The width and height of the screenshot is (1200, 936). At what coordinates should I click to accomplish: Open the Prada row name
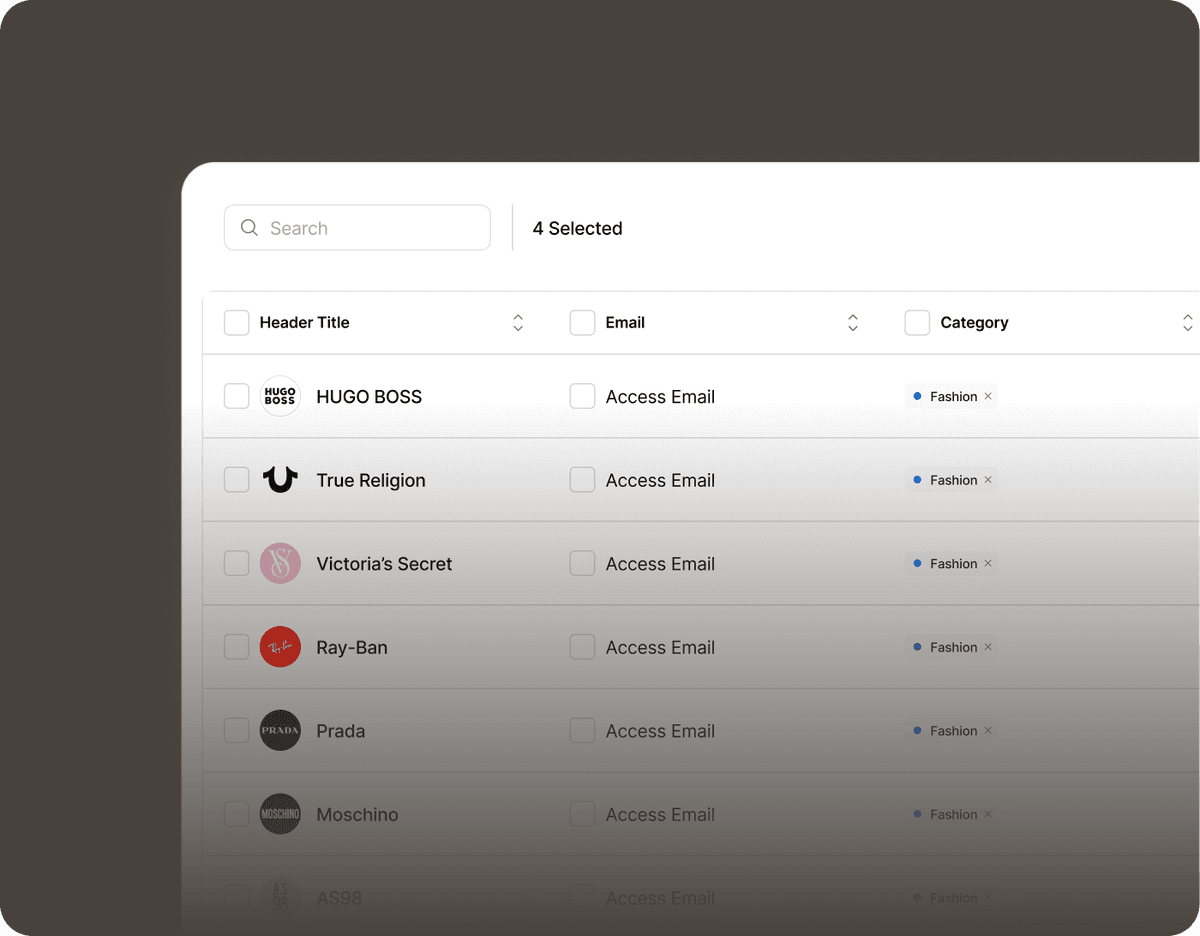(341, 731)
